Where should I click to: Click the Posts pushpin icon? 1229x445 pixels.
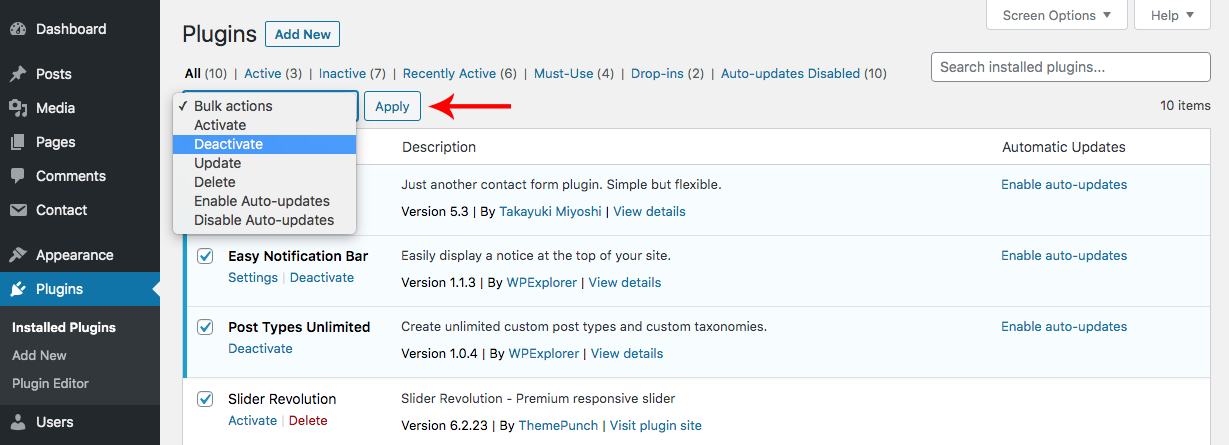pos(18,74)
